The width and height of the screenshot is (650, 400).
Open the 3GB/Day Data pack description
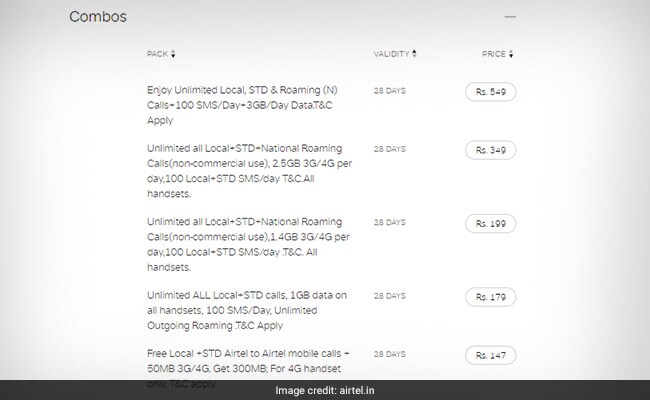click(x=243, y=105)
